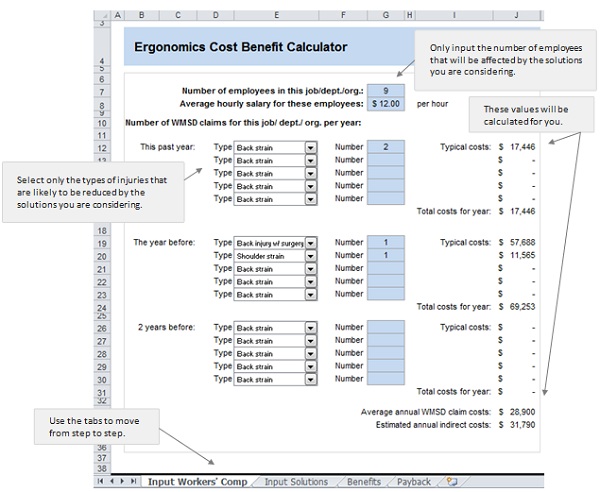
Task: Click 'Average annual WMSD claim costs:' label
Action: click(426, 412)
